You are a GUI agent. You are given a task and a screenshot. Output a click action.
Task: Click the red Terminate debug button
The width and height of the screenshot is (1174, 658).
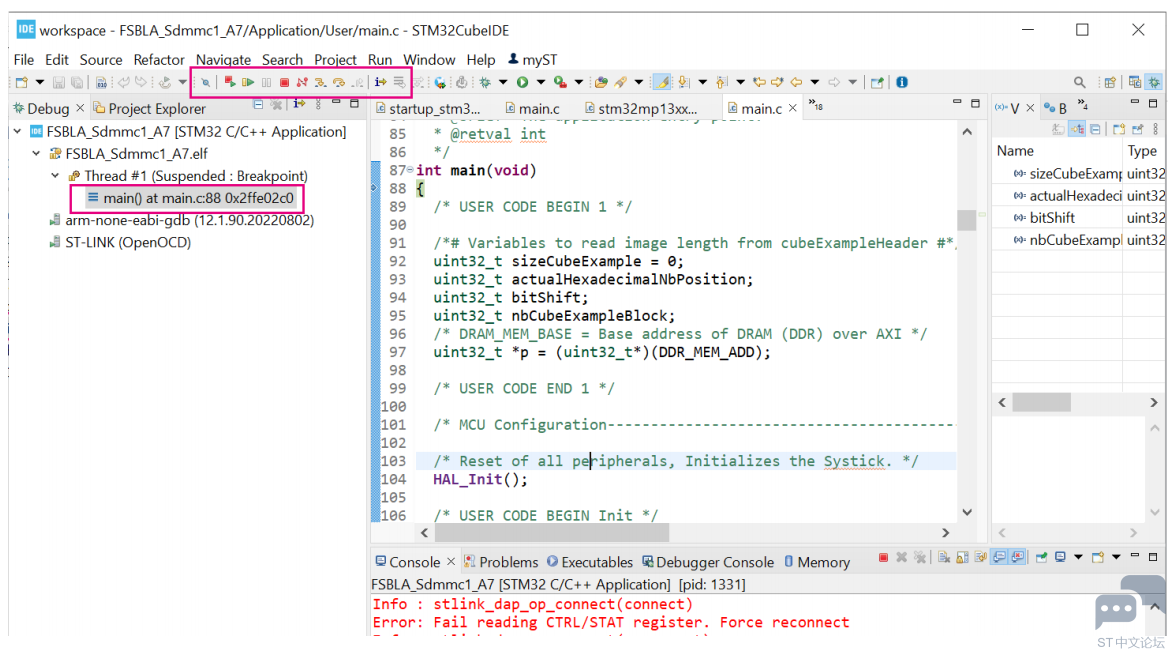tap(285, 82)
